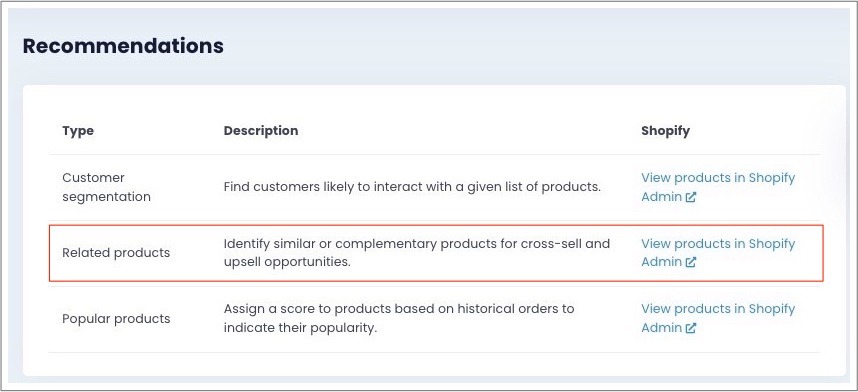Viewport: 858px width, 392px height.
Task: Select the Popular products type cell
Action: click(x=116, y=319)
